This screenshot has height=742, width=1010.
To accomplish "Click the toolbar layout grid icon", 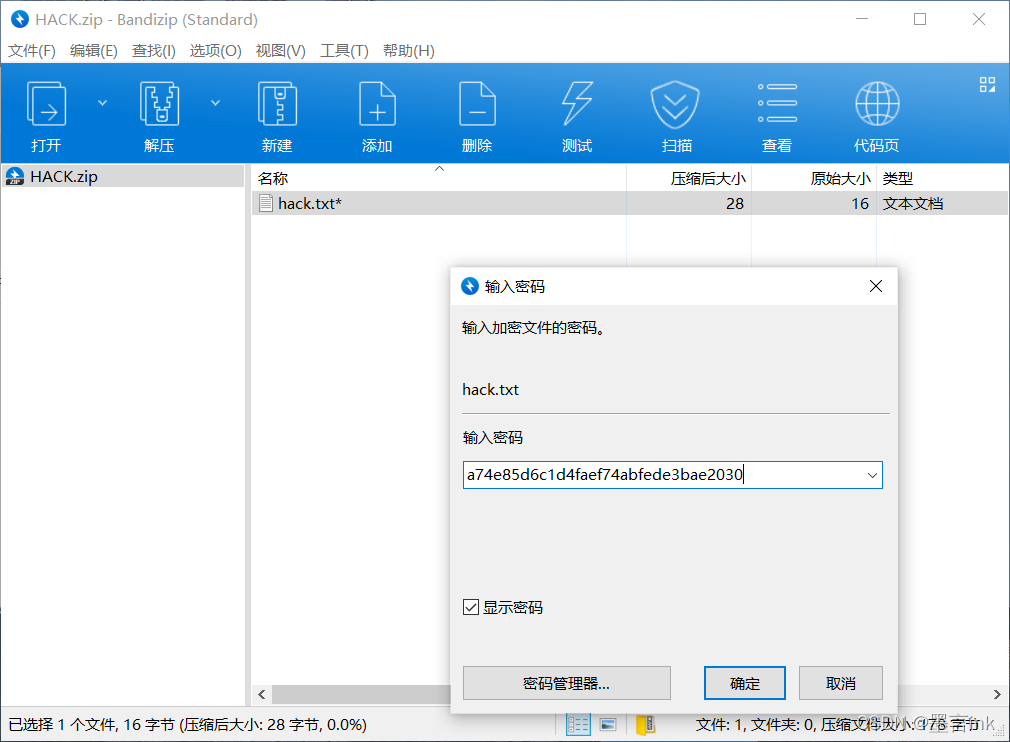I will pyautogui.click(x=987, y=84).
